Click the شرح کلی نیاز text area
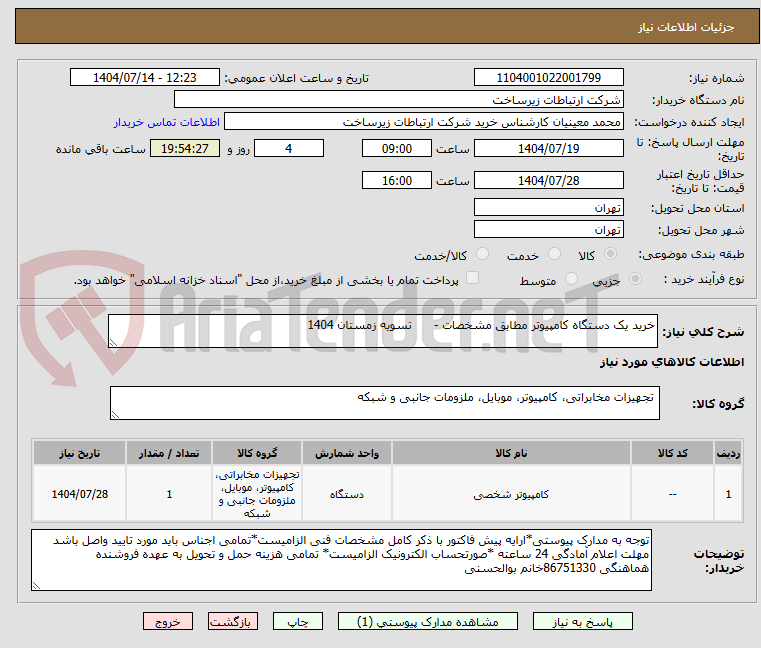This screenshot has height=648, width=761. (x=383, y=331)
